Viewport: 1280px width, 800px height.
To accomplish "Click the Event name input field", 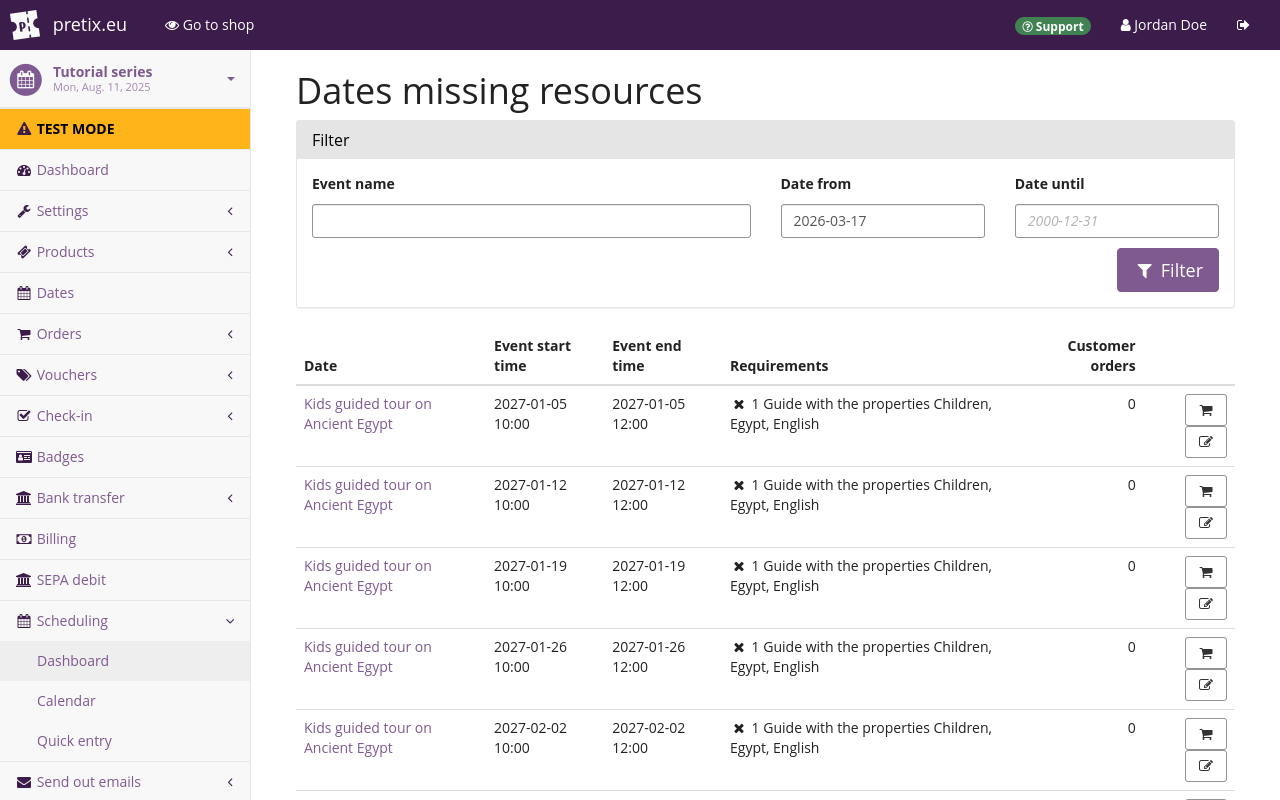I will (x=531, y=221).
